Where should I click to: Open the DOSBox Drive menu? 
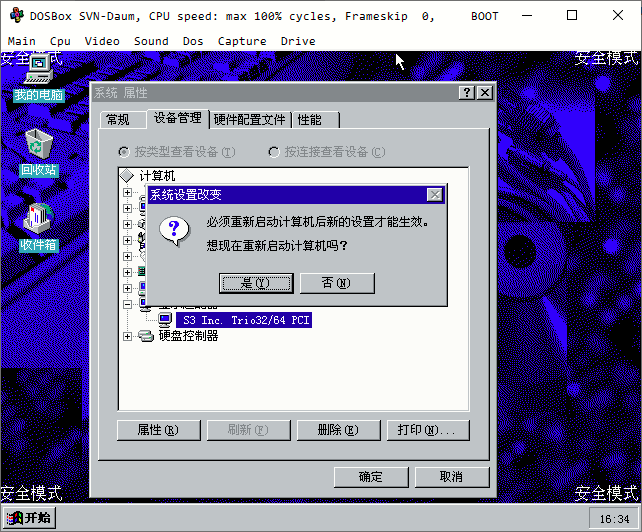coord(298,41)
